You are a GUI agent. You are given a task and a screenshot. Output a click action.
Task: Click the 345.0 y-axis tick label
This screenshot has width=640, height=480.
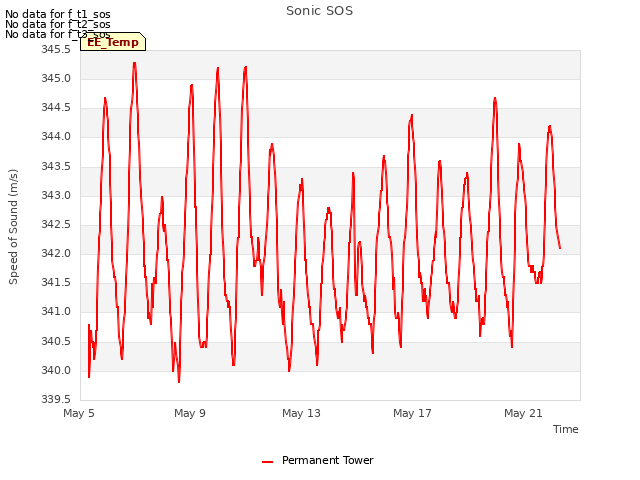[56, 78]
